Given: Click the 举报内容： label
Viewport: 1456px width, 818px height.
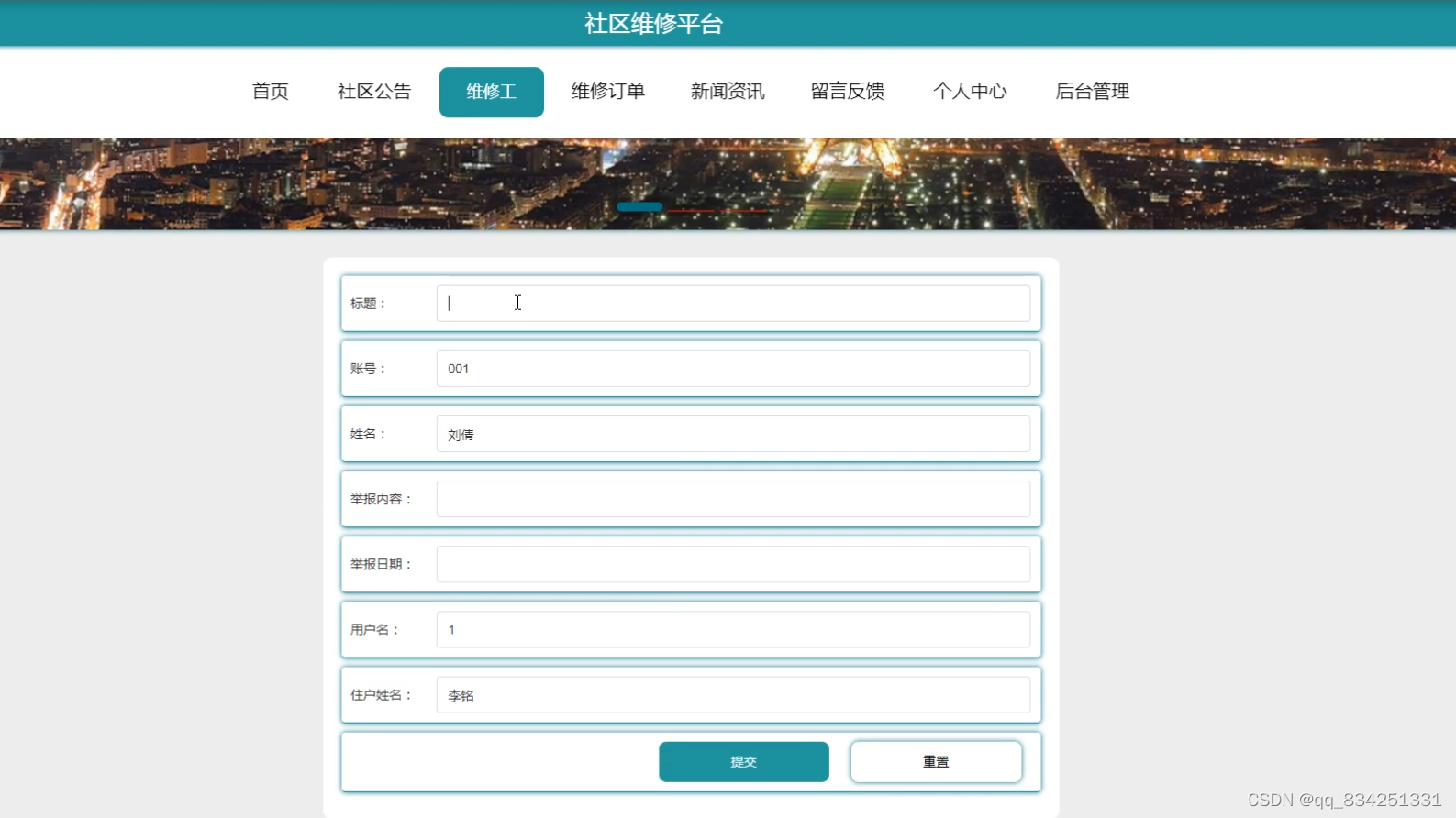Looking at the screenshot, I should (382, 499).
